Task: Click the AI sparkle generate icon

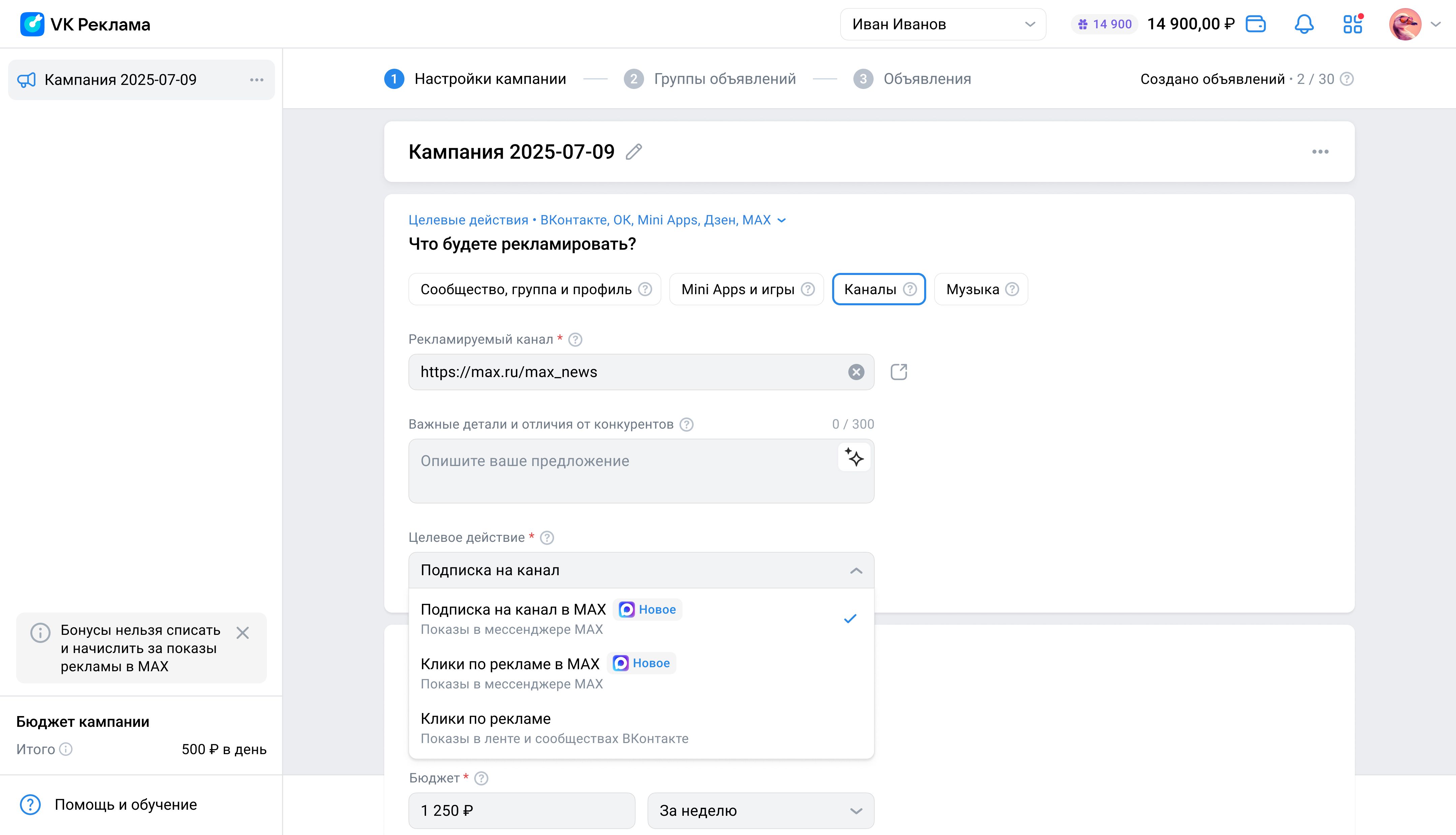Action: pyautogui.click(x=854, y=458)
